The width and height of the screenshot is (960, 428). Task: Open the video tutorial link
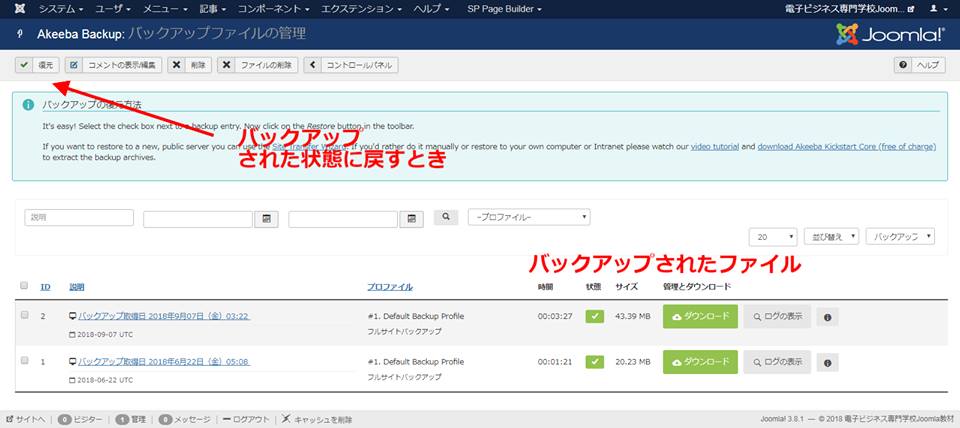point(714,147)
